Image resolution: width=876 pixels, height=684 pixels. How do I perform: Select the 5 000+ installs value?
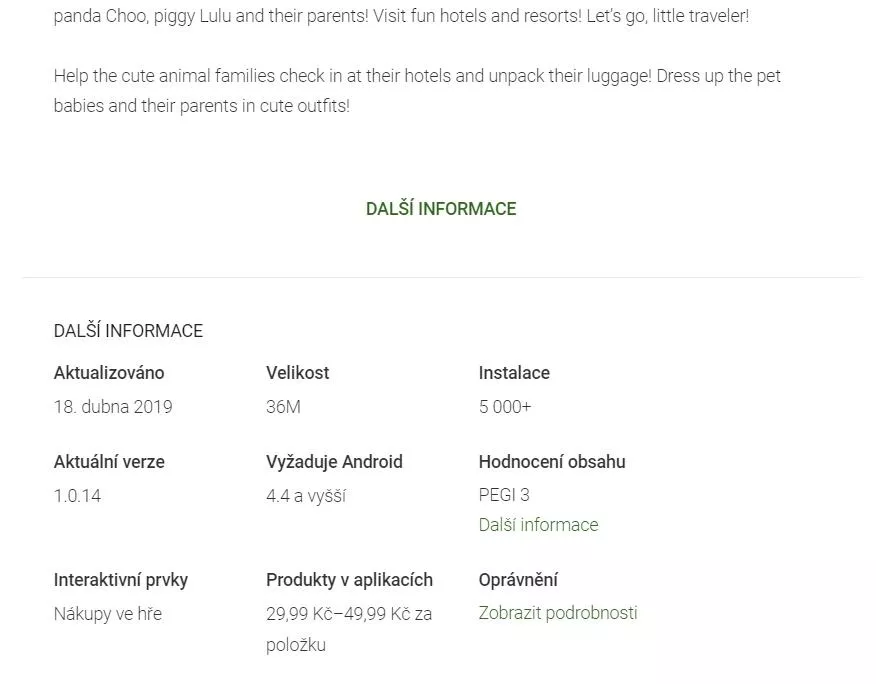[x=504, y=406]
